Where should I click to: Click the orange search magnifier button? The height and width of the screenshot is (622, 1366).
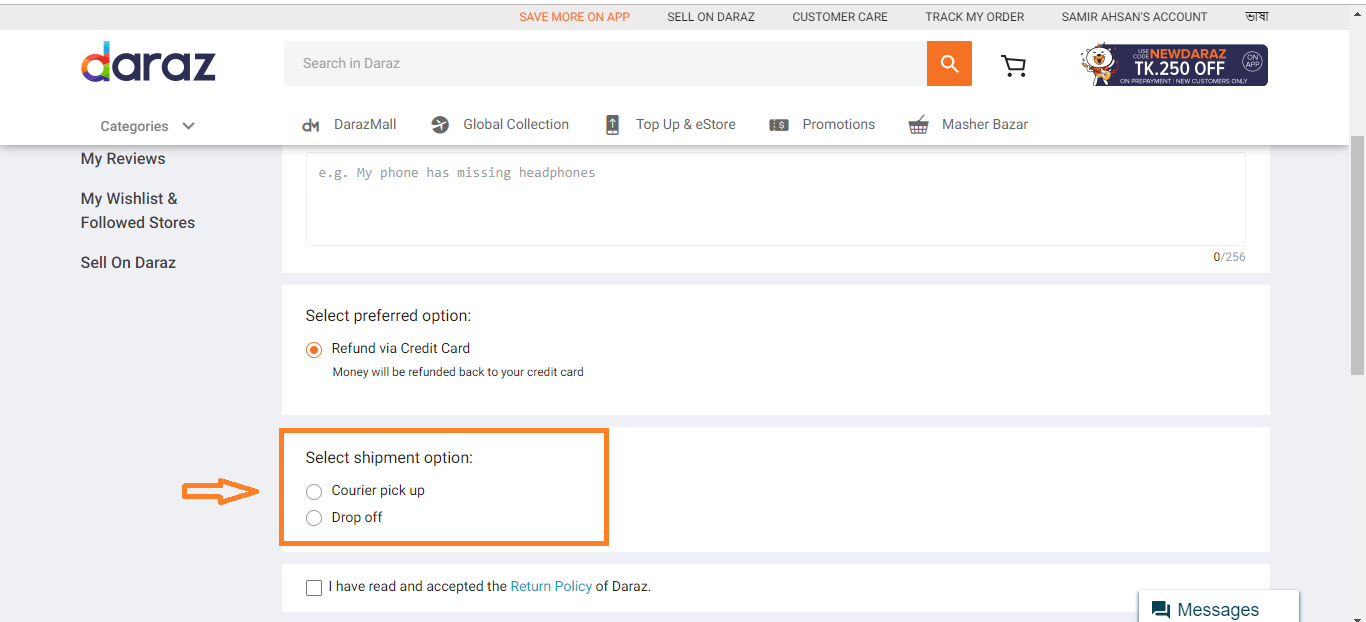tap(949, 64)
